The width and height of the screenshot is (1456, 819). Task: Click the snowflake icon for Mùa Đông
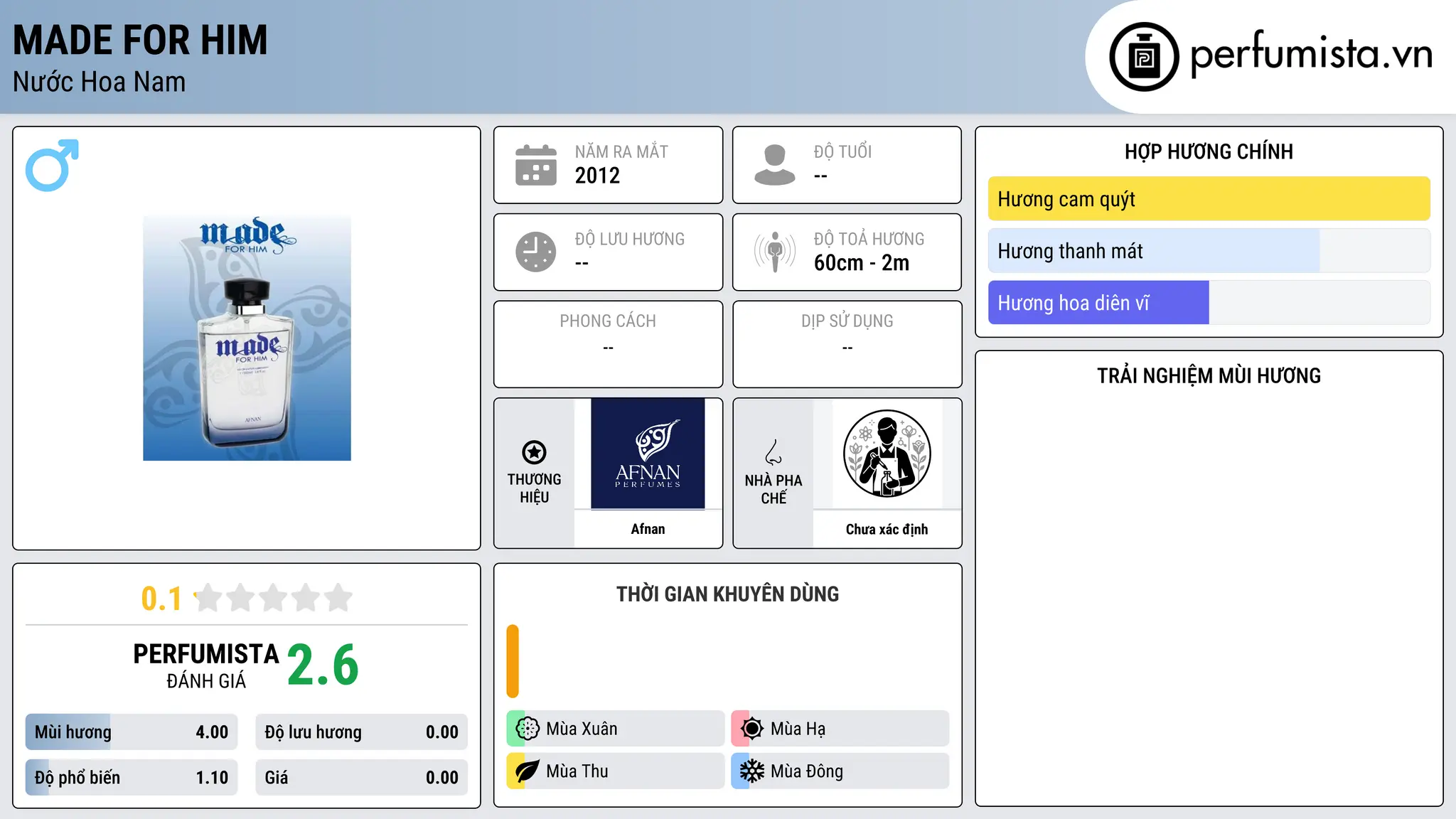(x=751, y=771)
